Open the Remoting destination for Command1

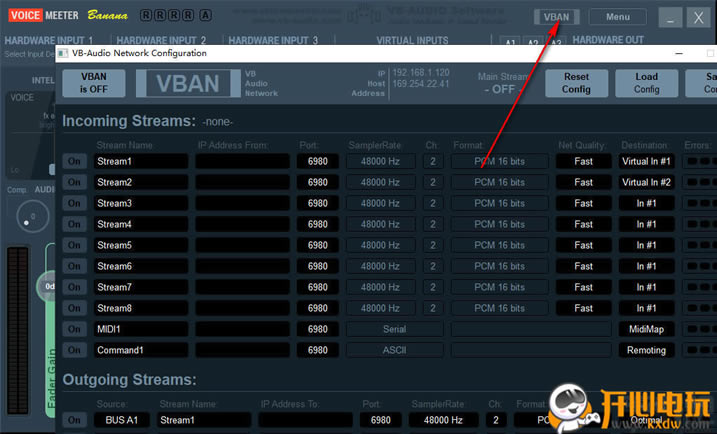646,350
